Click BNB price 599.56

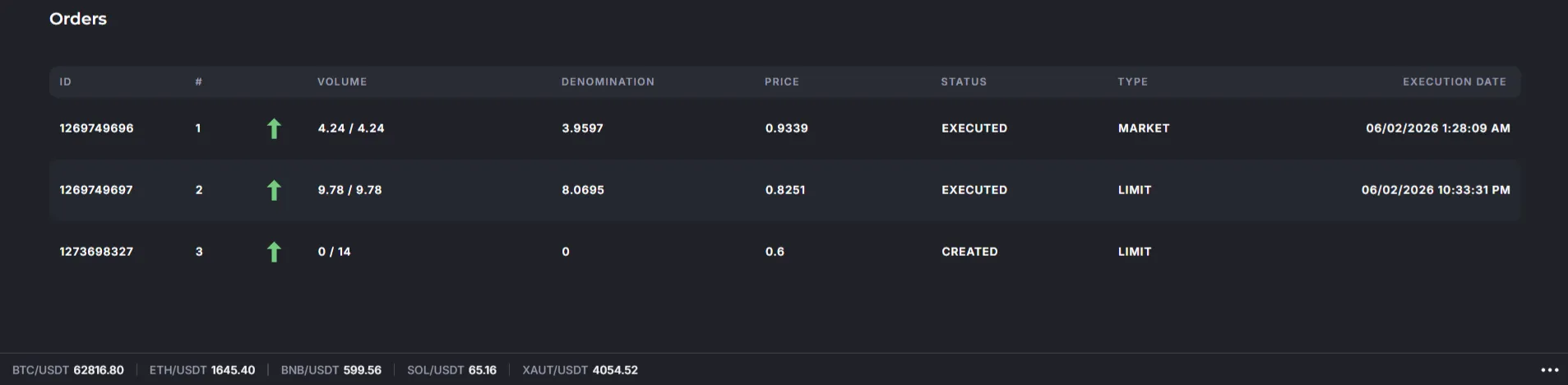[363, 370]
